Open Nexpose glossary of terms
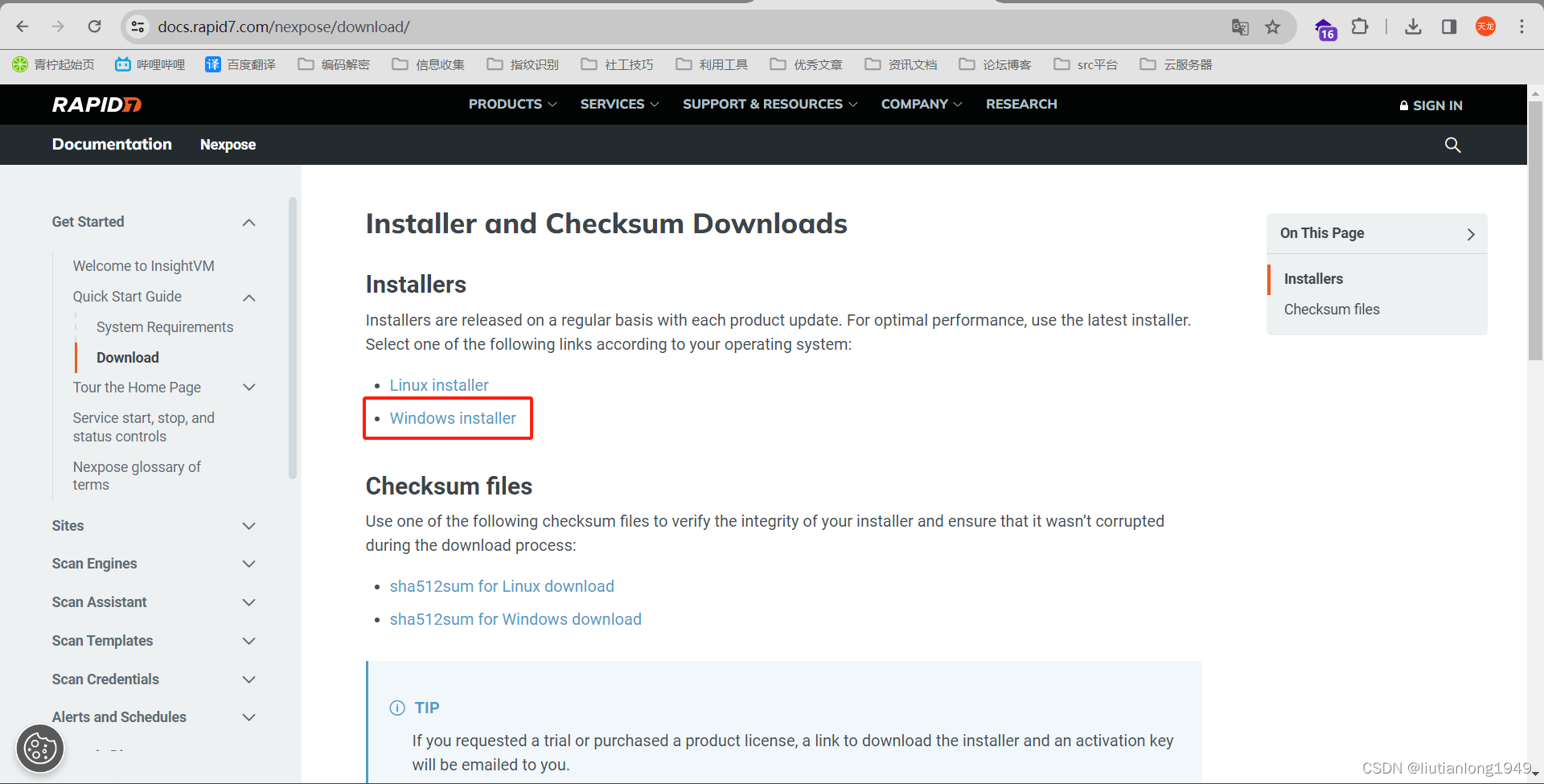The image size is (1544, 784). tap(137, 476)
